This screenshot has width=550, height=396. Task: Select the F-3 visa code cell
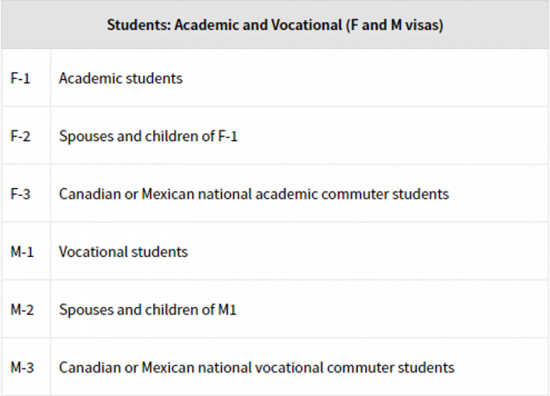tap(26, 194)
